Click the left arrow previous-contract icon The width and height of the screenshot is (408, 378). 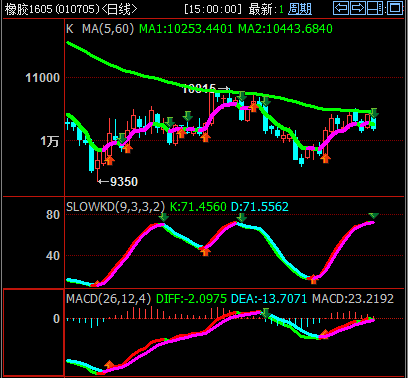341,8
